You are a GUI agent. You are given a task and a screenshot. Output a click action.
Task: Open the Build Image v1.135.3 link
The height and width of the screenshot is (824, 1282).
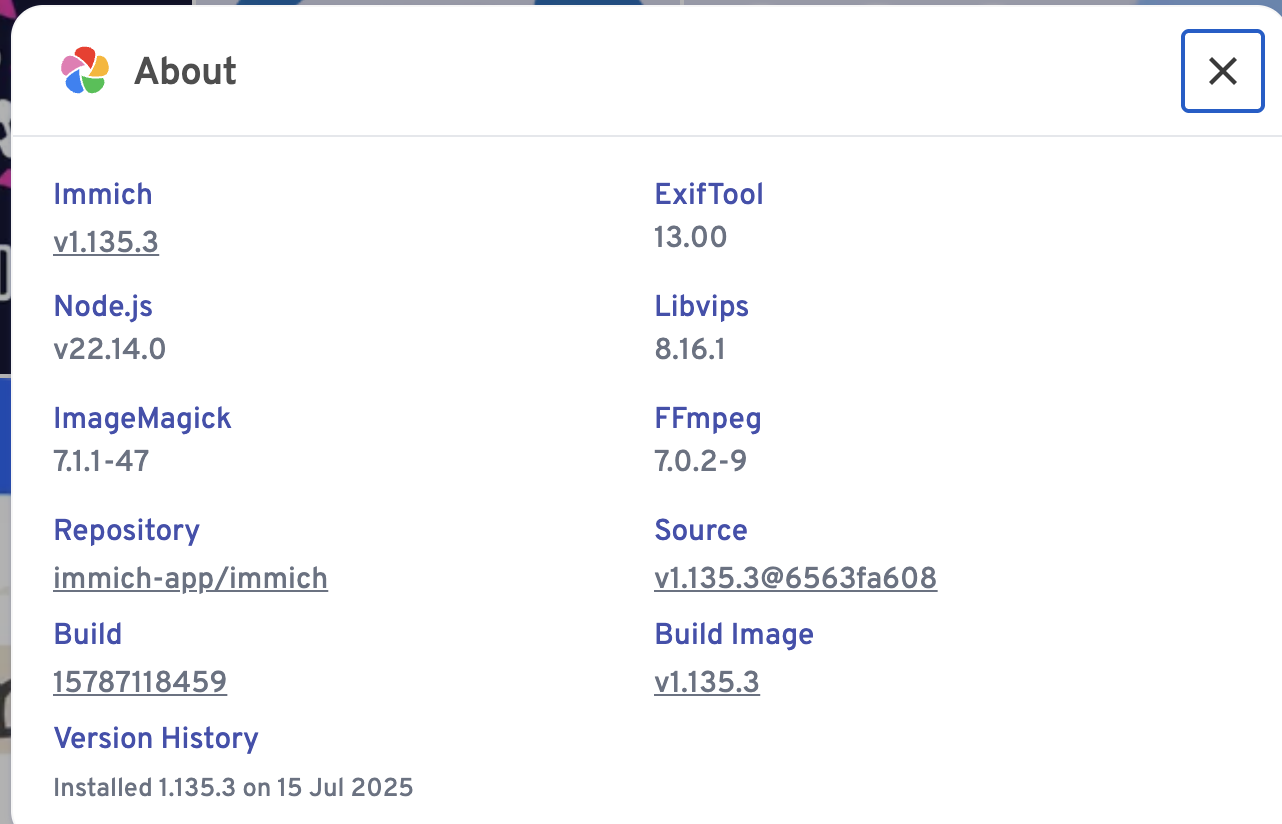(x=707, y=683)
